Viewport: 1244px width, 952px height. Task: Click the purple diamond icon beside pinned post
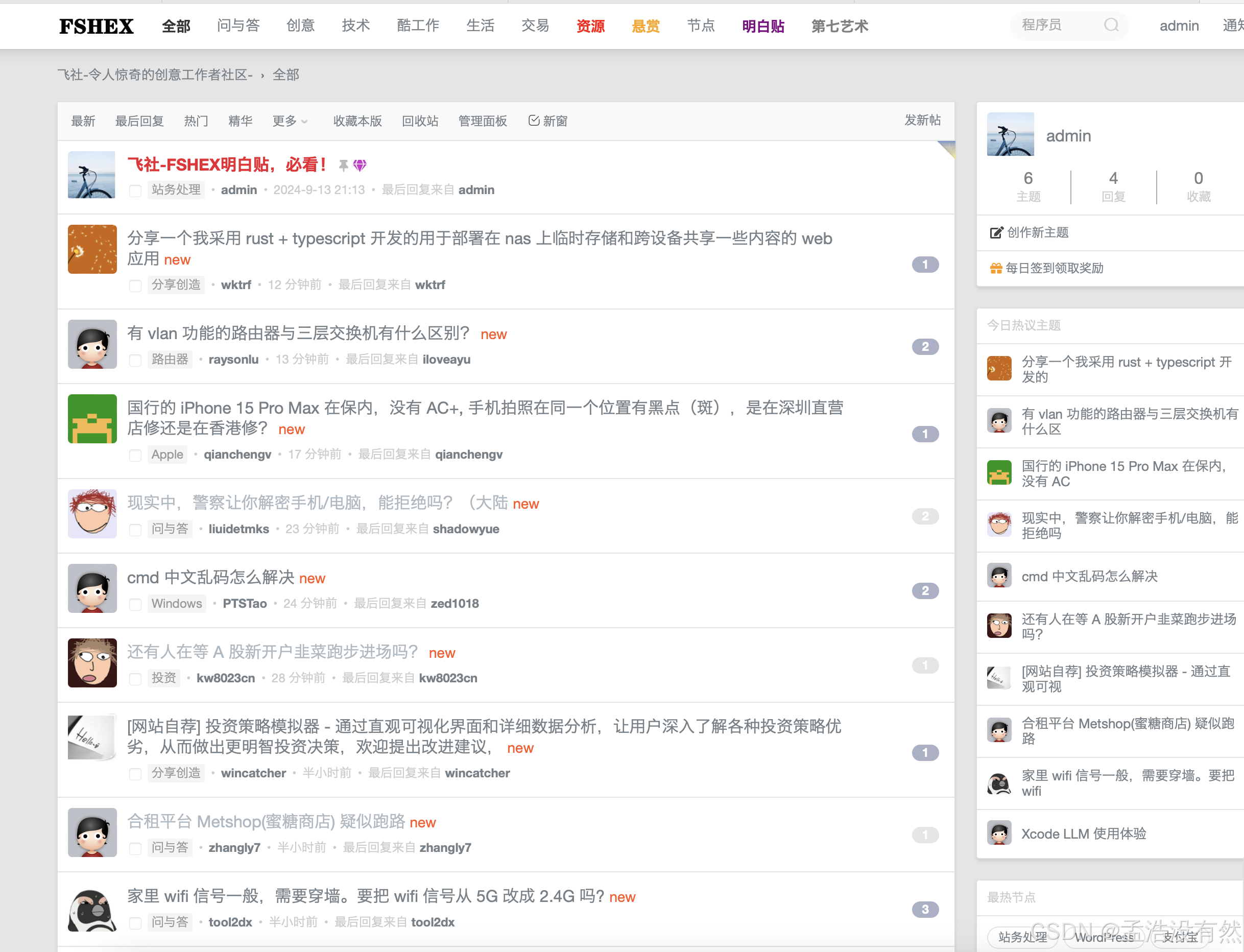tap(360, 165)
